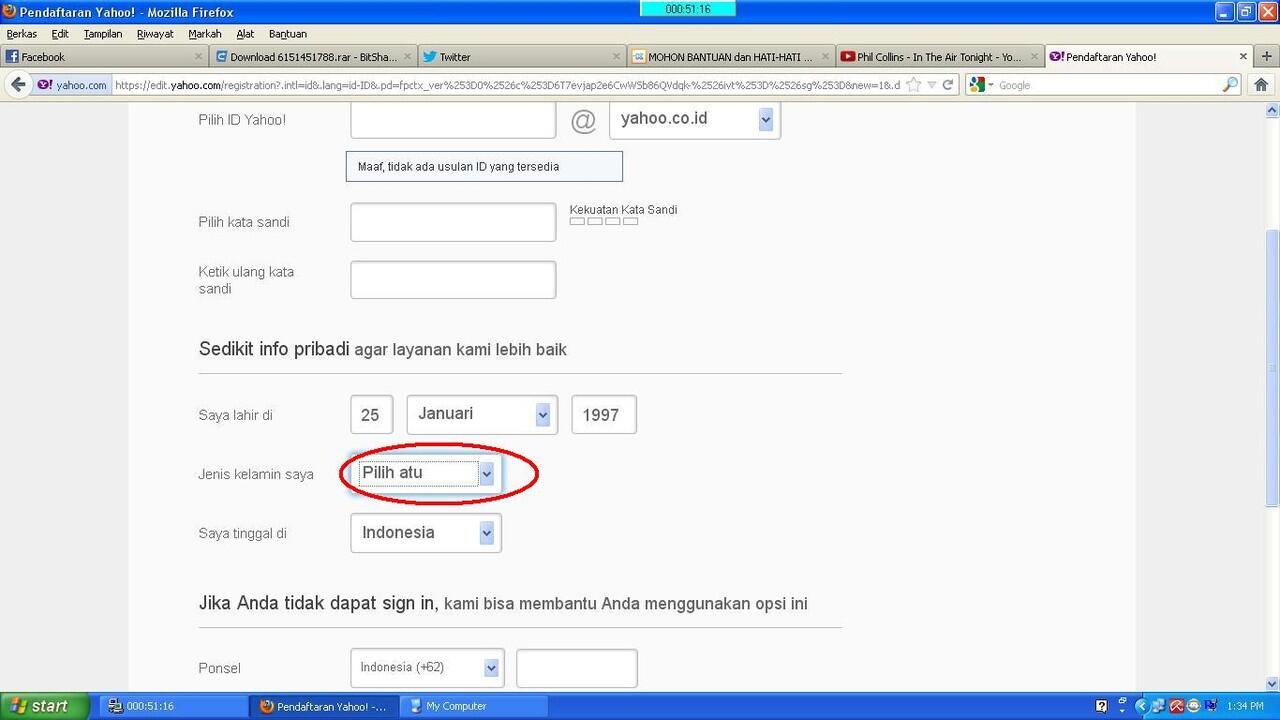Bookmark this page with the star icon
The height and width of the screenshot is (720, 1280).
pyautogui.click(x=913, y=85)
